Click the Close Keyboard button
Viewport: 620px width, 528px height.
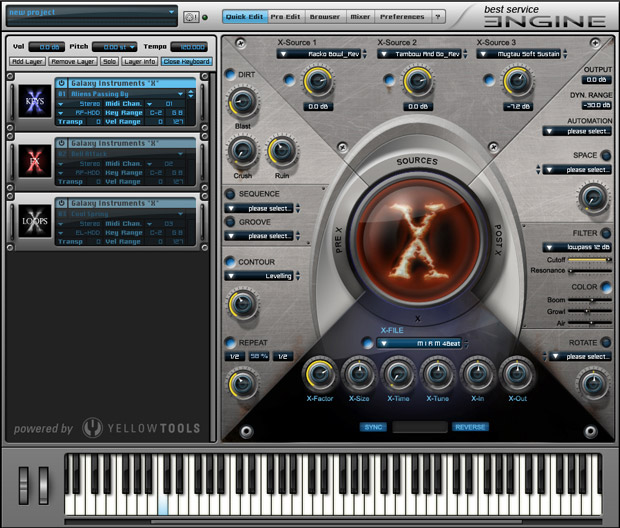[x=187, y=62]
